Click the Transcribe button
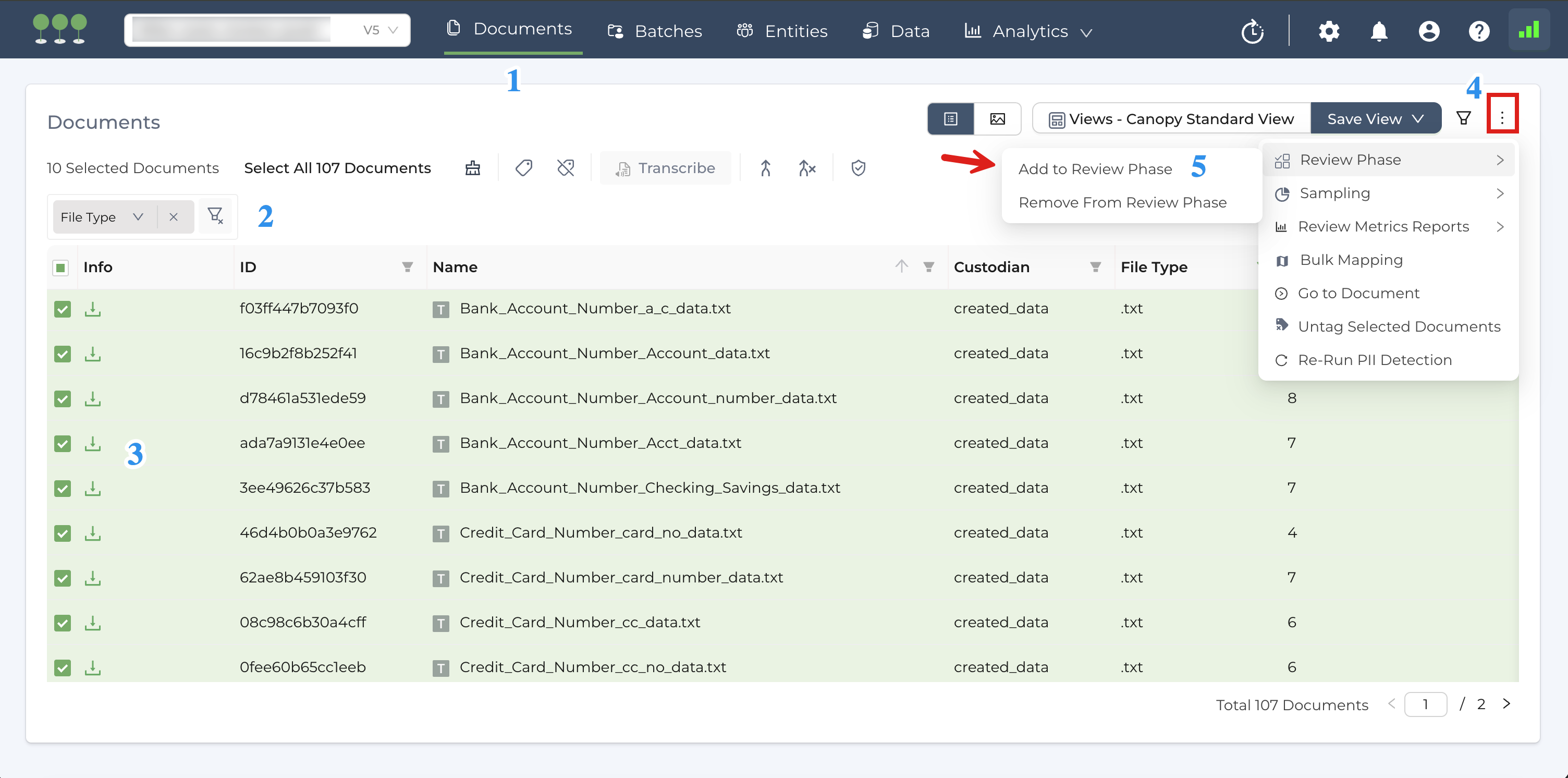The height and width of the screenshot is (778, 1568). tap(665, 168)
